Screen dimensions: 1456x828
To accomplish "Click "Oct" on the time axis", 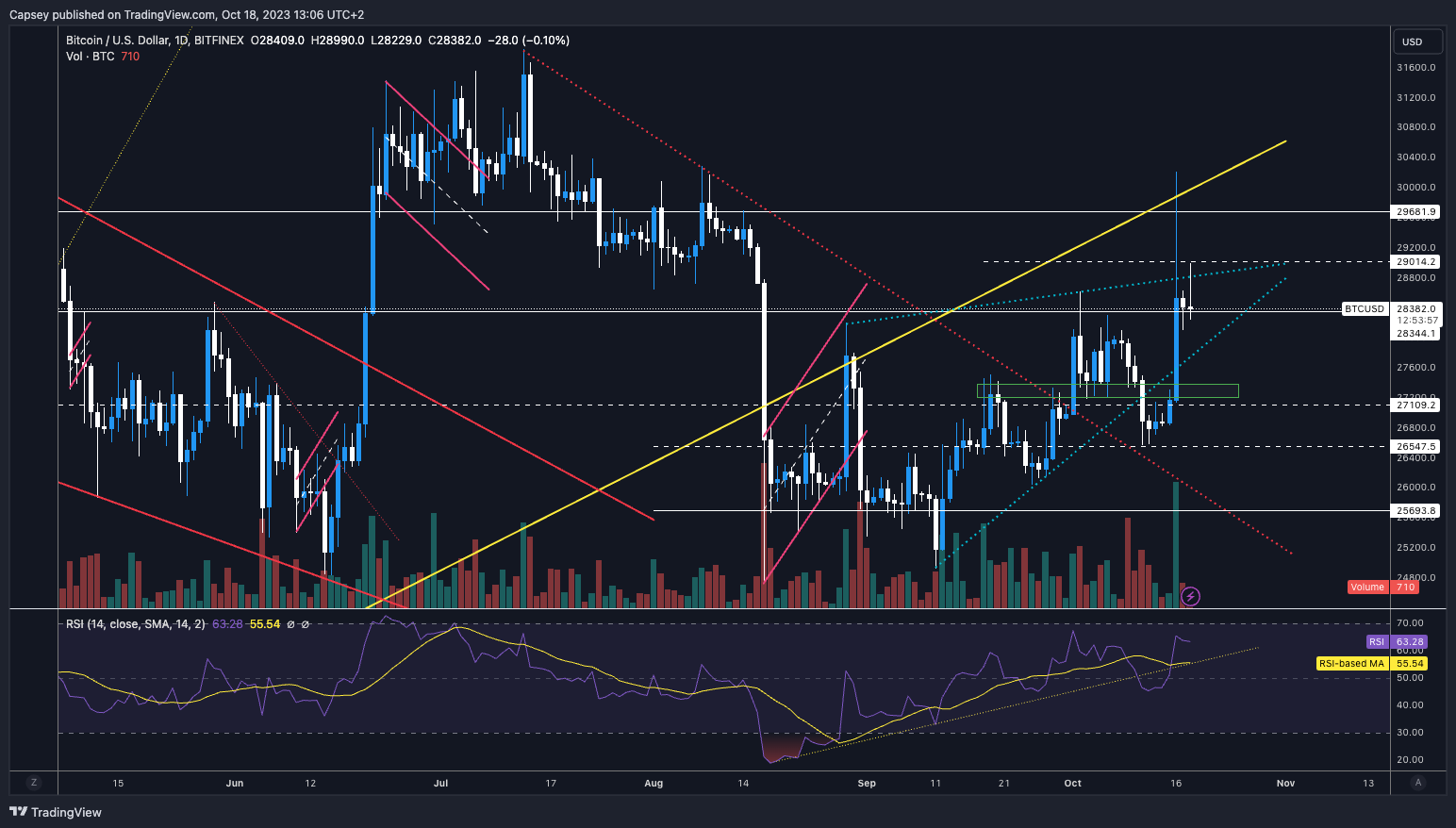I will pyautogui.click(x=1072, y=783).
